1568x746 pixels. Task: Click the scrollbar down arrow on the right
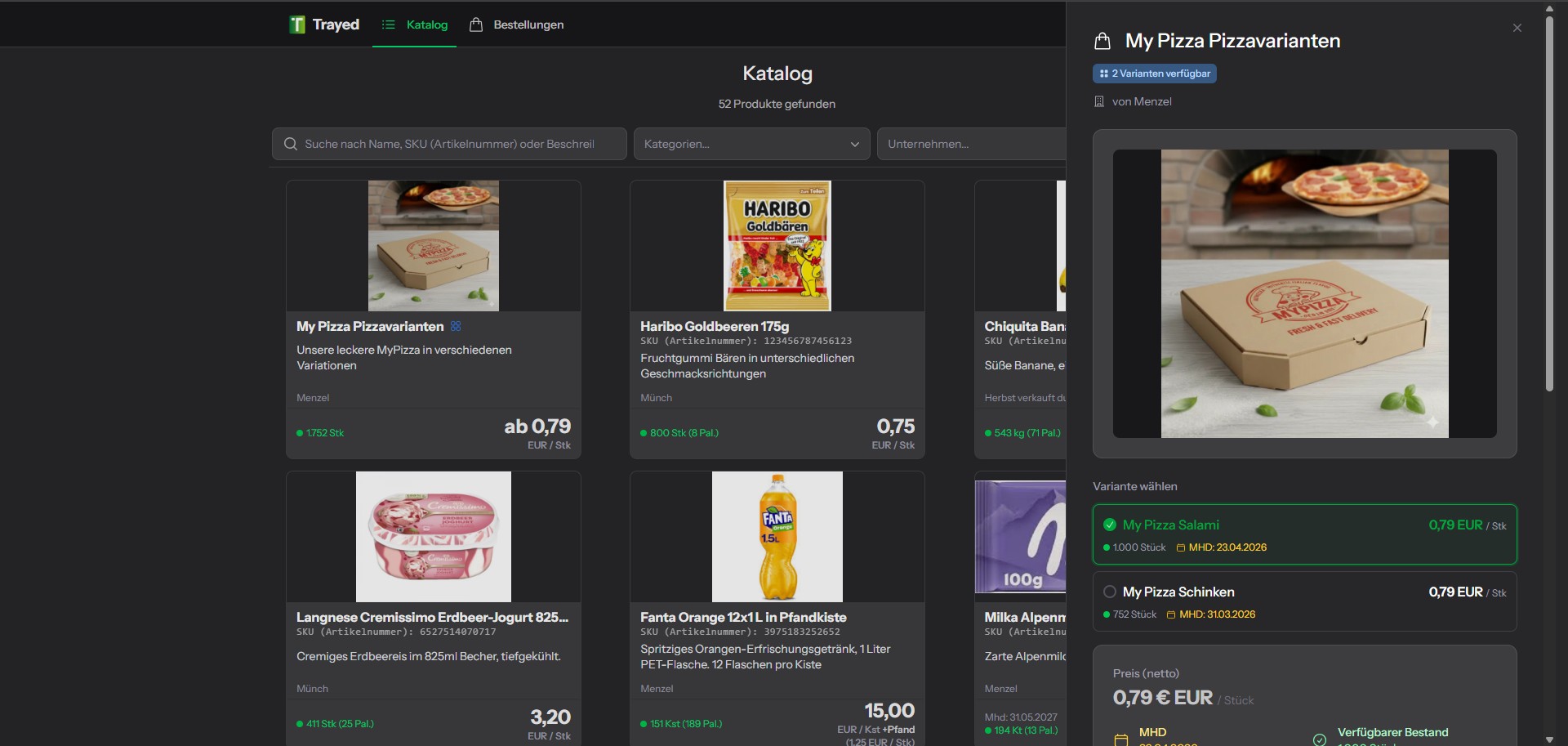tap(1550, 738)
